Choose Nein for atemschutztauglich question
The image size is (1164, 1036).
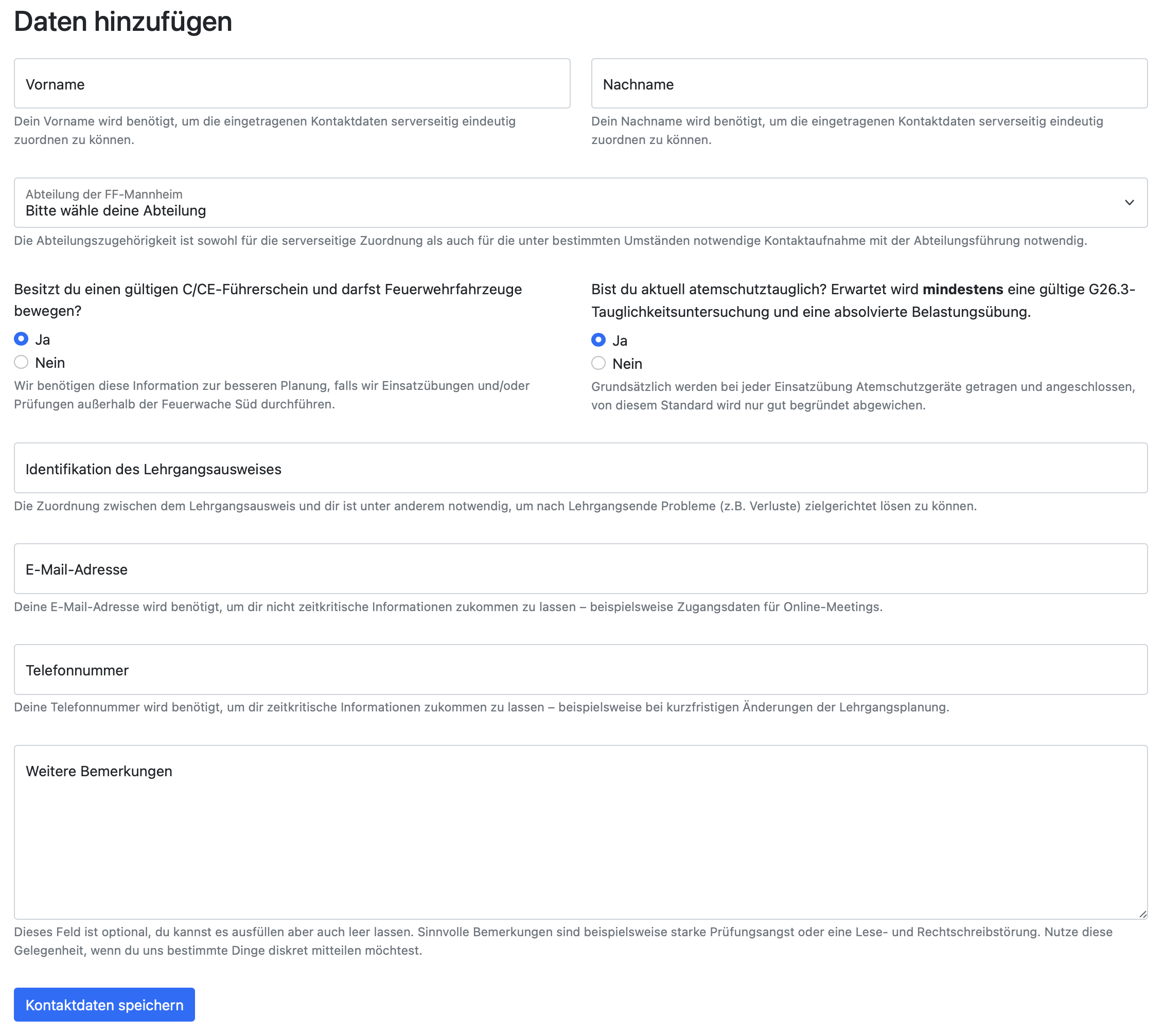[598, 363]
